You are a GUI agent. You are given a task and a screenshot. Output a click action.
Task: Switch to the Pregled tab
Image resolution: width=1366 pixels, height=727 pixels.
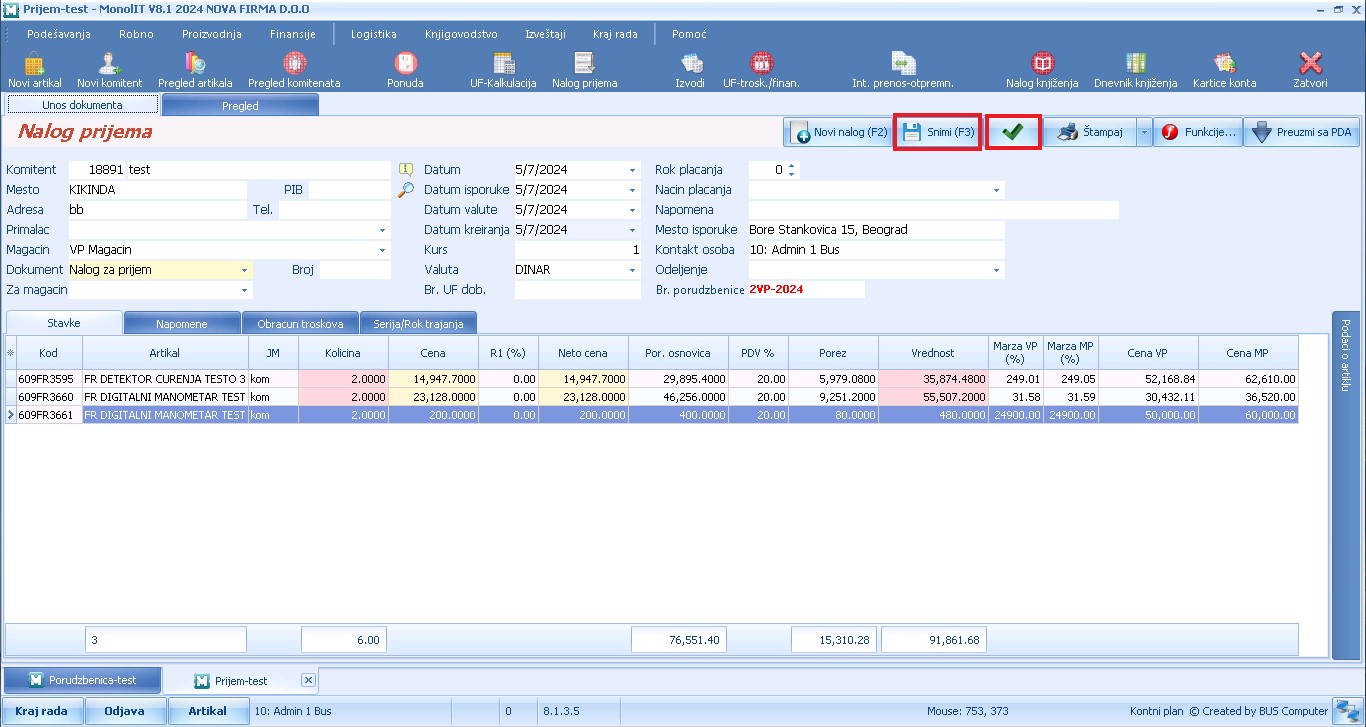click(240, 105)
